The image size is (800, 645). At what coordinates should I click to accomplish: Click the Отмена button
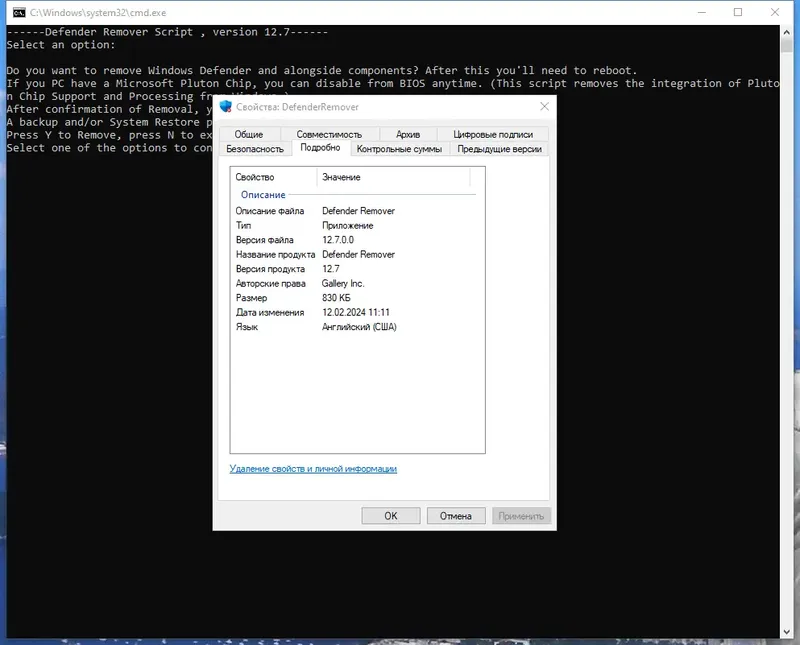[x=456, y=516]
